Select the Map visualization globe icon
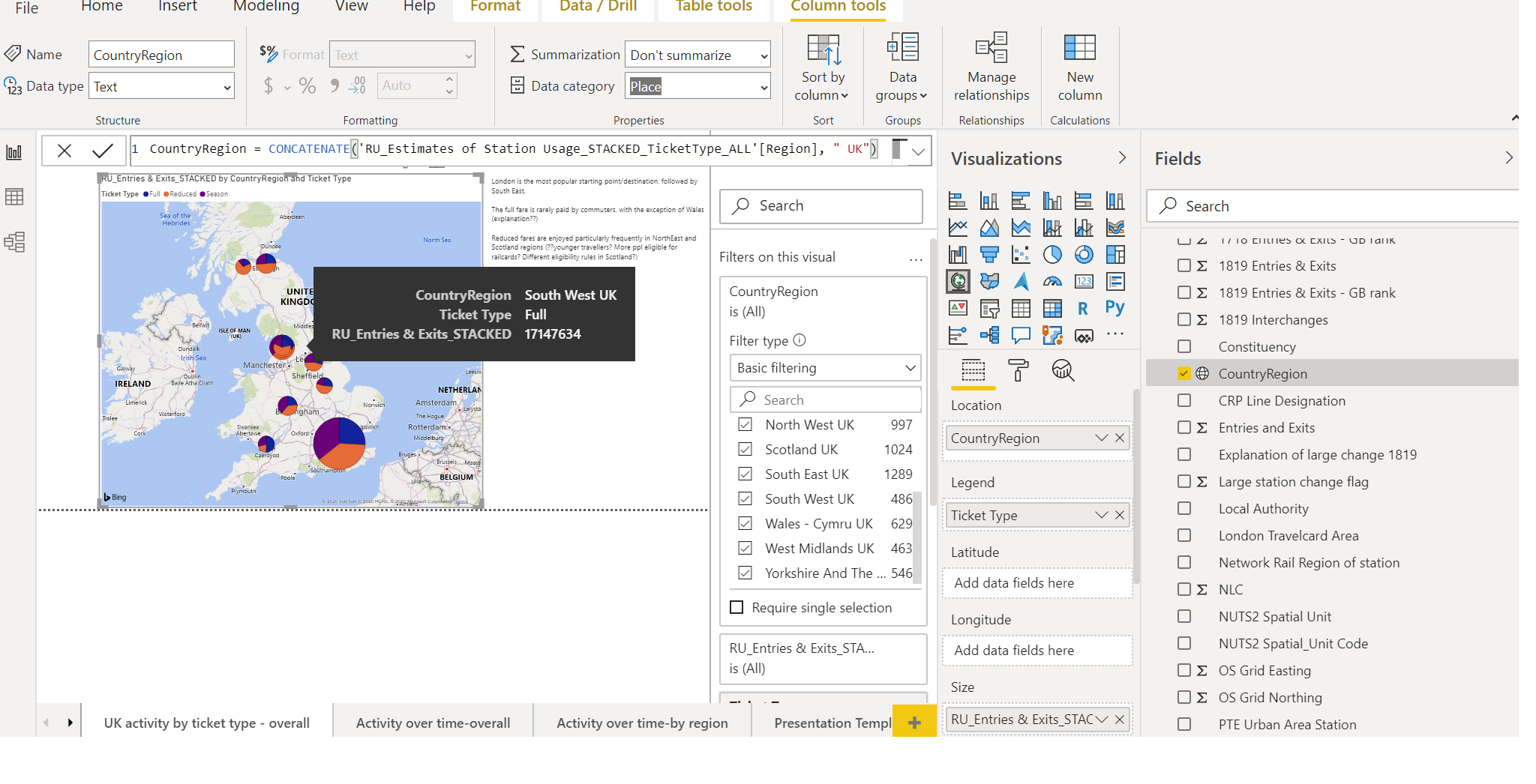The height and width of the screenshot is (784, 1536). coord(958,282)
